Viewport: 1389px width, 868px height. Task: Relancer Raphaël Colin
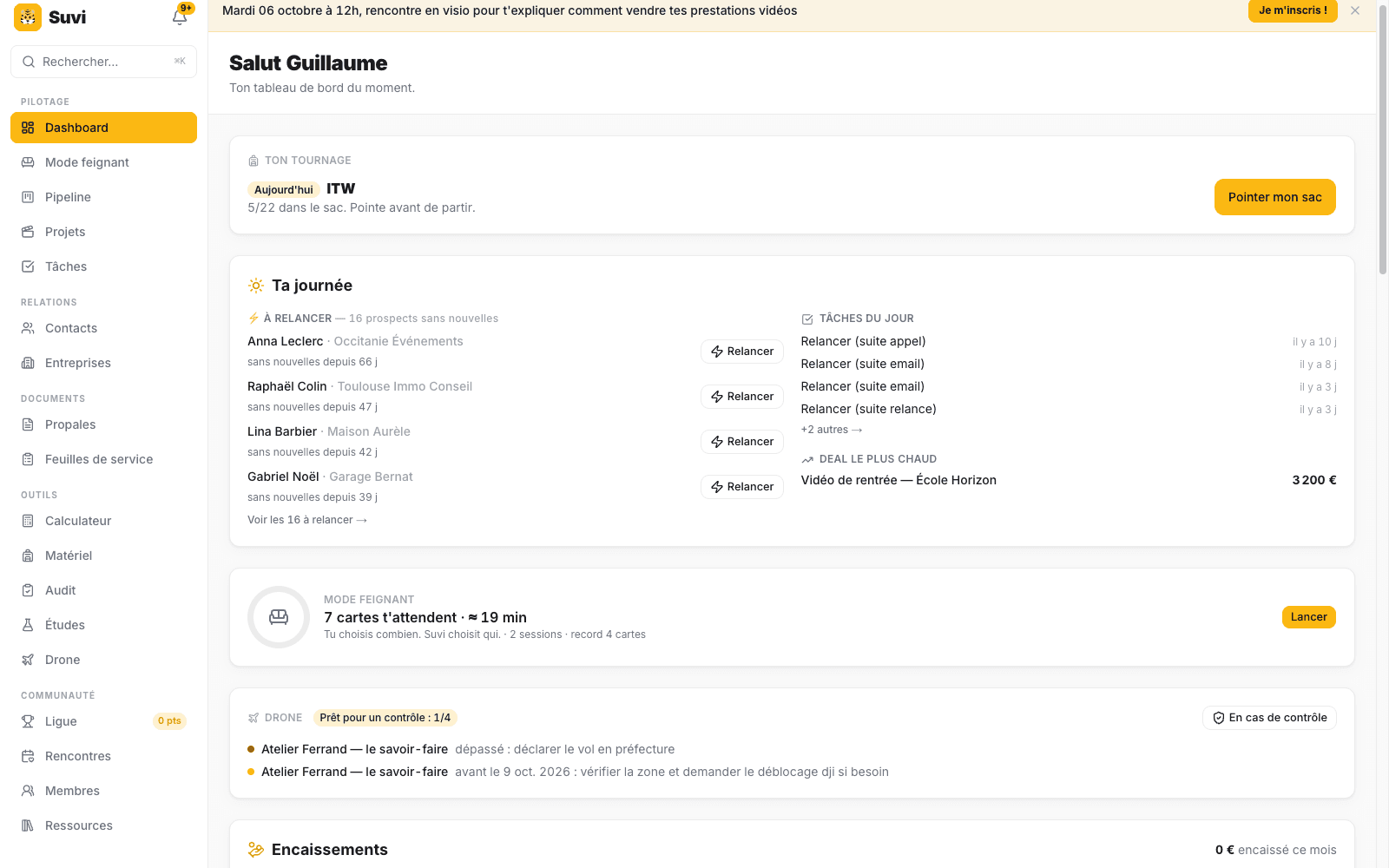click(742, 397)
